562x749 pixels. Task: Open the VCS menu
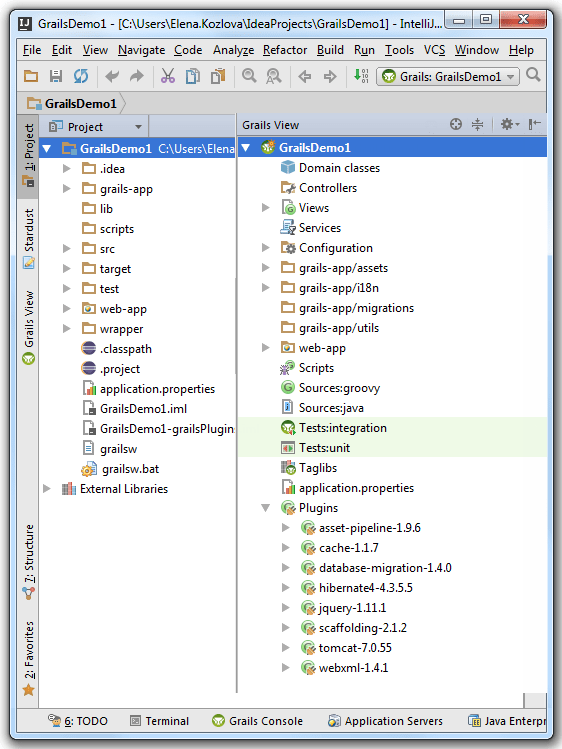point(434,50)
